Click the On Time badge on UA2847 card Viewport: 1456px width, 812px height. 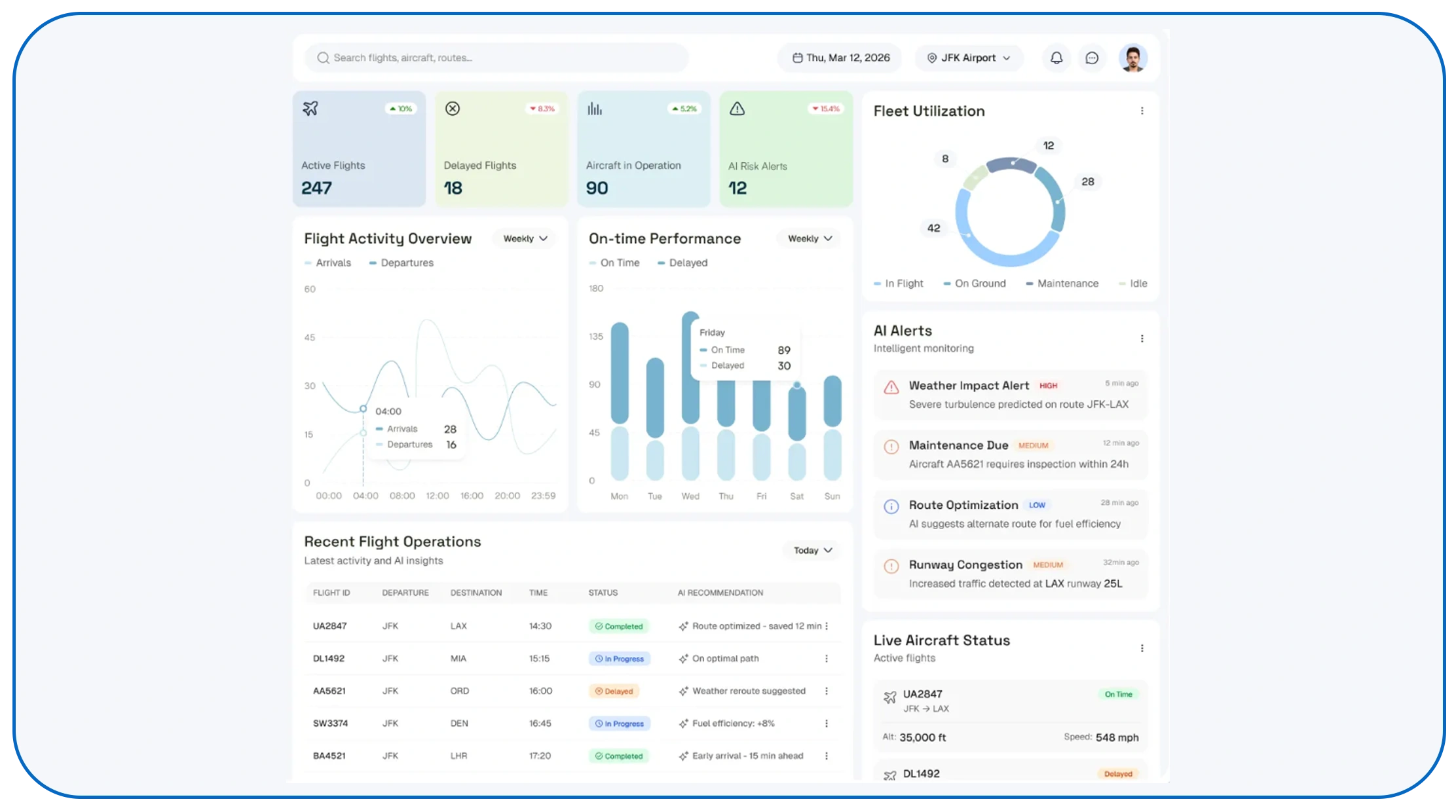(x=1119, y=695)
